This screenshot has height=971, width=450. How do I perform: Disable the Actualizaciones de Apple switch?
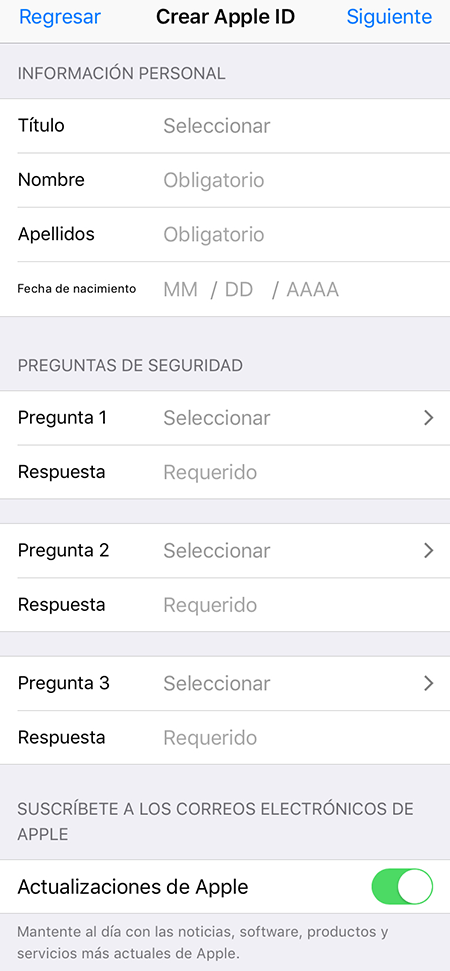(x=402, y=886)
